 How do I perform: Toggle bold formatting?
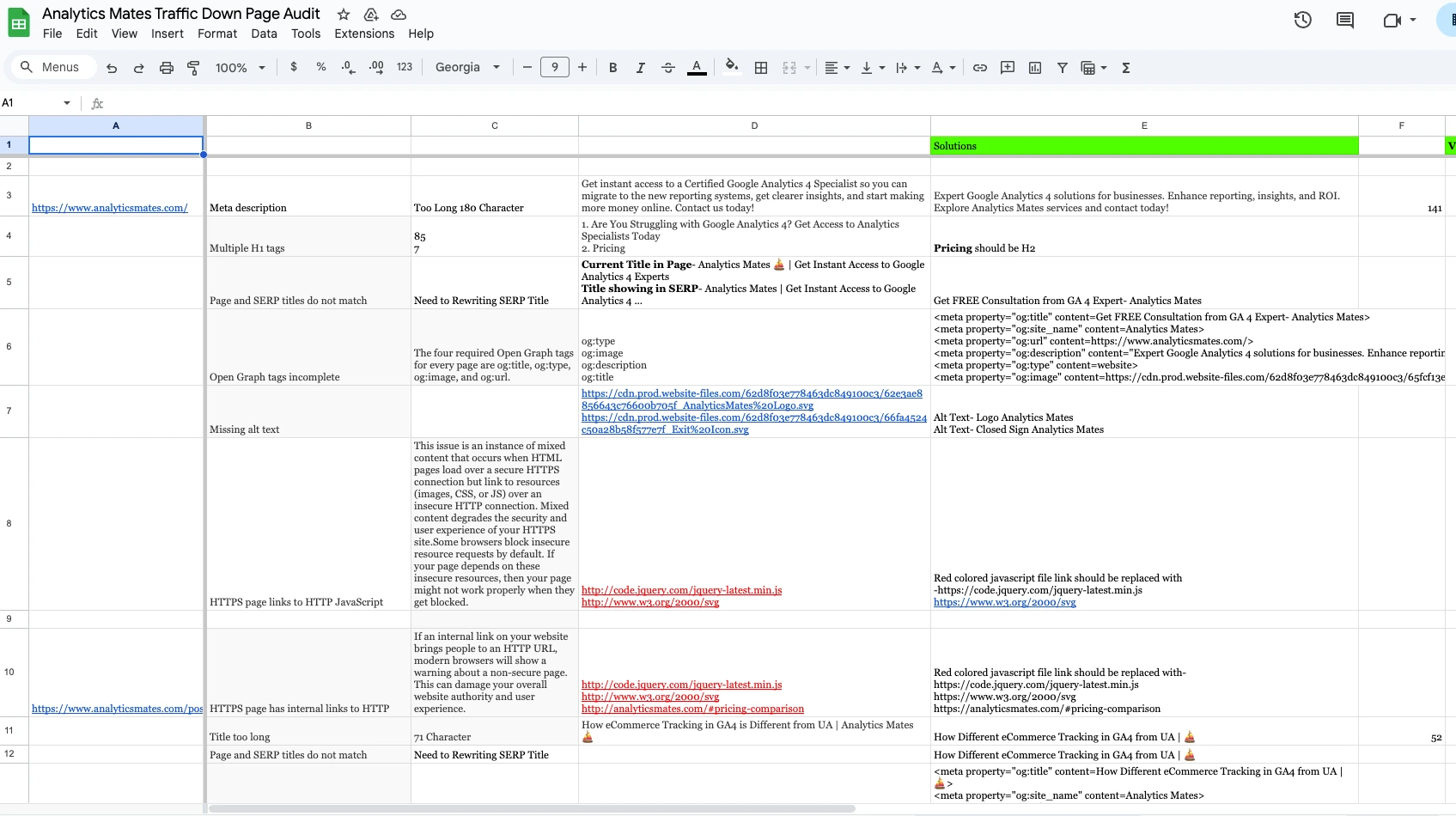612,68
